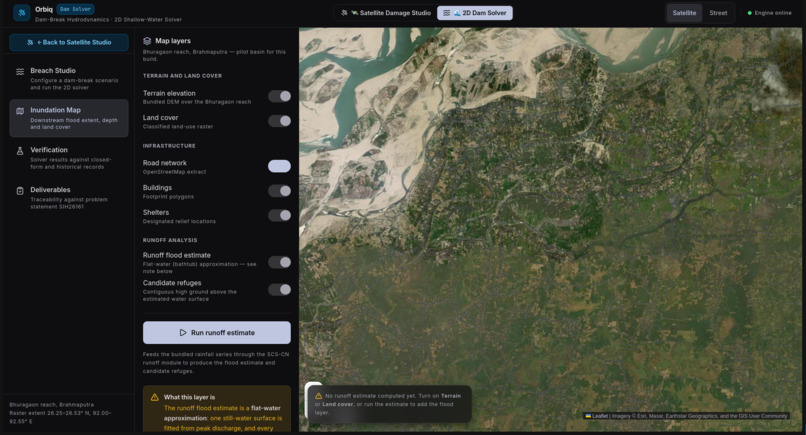The height and width of the screenshot is (435, 806).
Task: Click the Breach Studio waves icon
Action: pyautogui.click(x=20, y=71)
